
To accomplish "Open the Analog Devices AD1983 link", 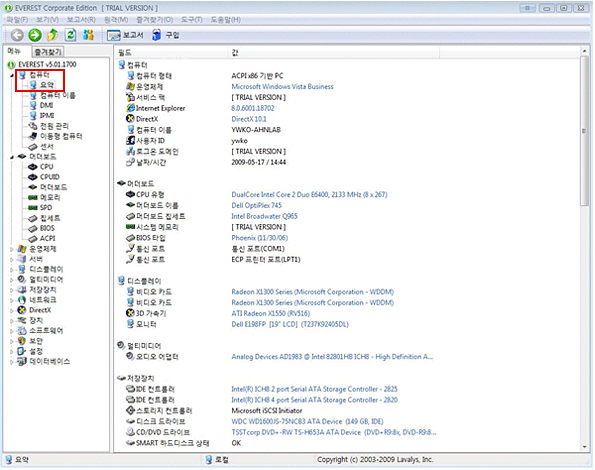I will 332,357.
